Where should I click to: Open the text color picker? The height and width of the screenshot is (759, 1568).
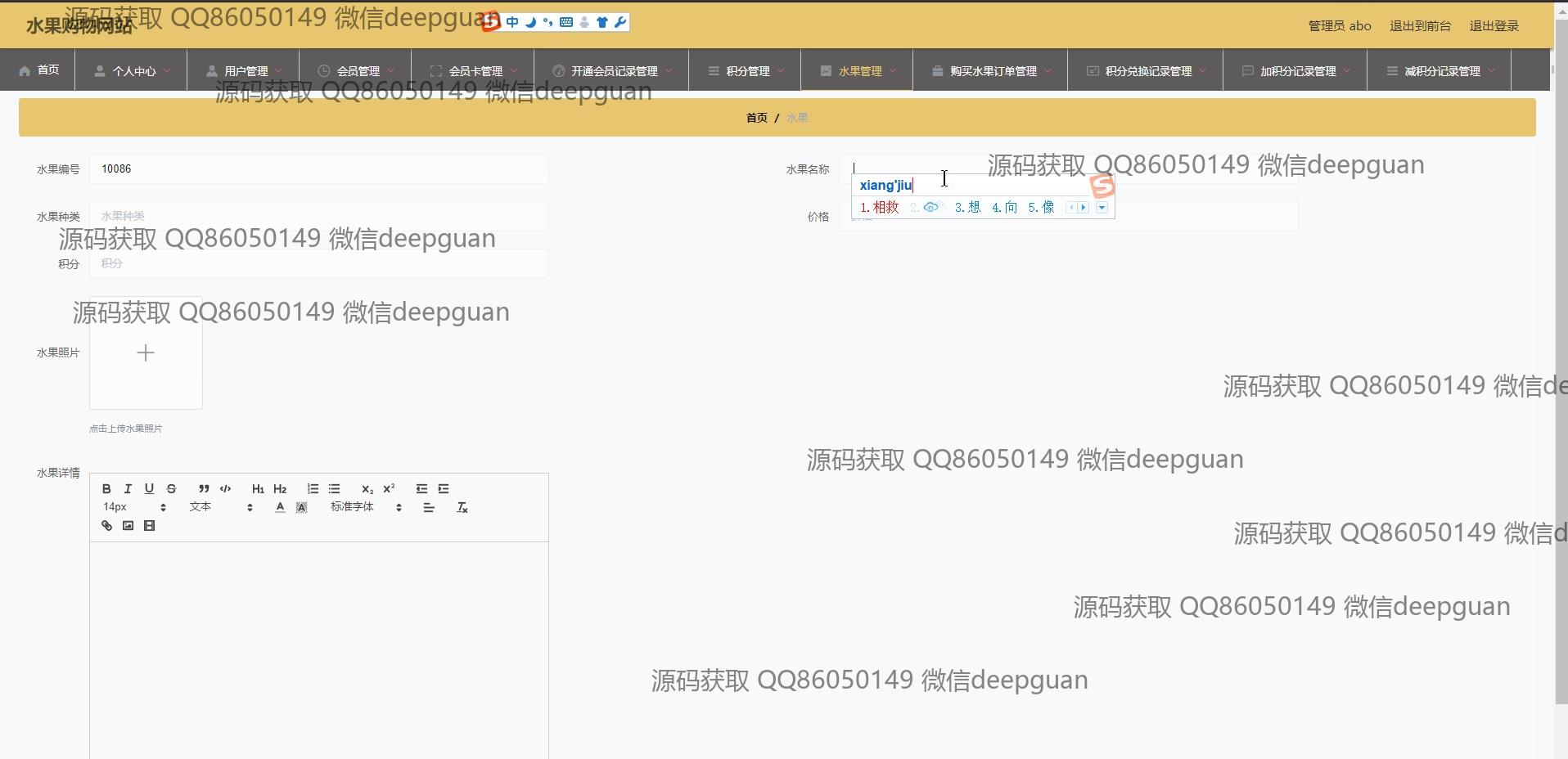coord(280,508)
